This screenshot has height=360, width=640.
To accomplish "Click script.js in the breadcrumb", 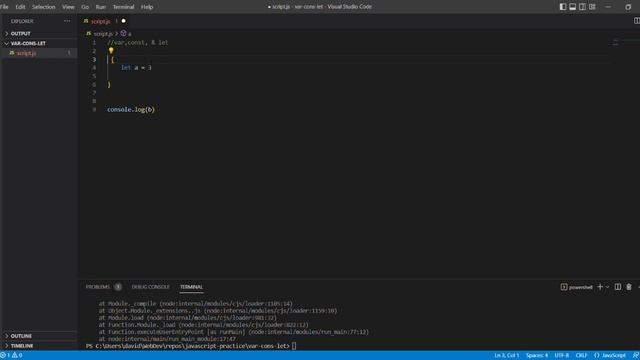I will (102, 34).
